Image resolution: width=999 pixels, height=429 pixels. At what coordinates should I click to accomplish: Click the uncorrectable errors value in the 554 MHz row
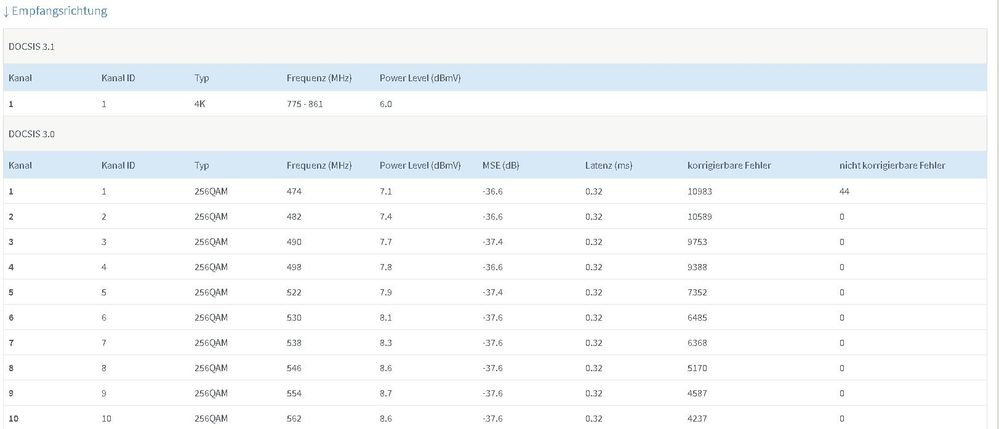pos(842,393)
